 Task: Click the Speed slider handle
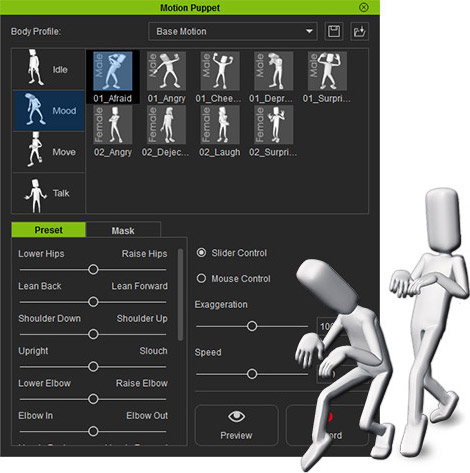click(x=252, y=374)
